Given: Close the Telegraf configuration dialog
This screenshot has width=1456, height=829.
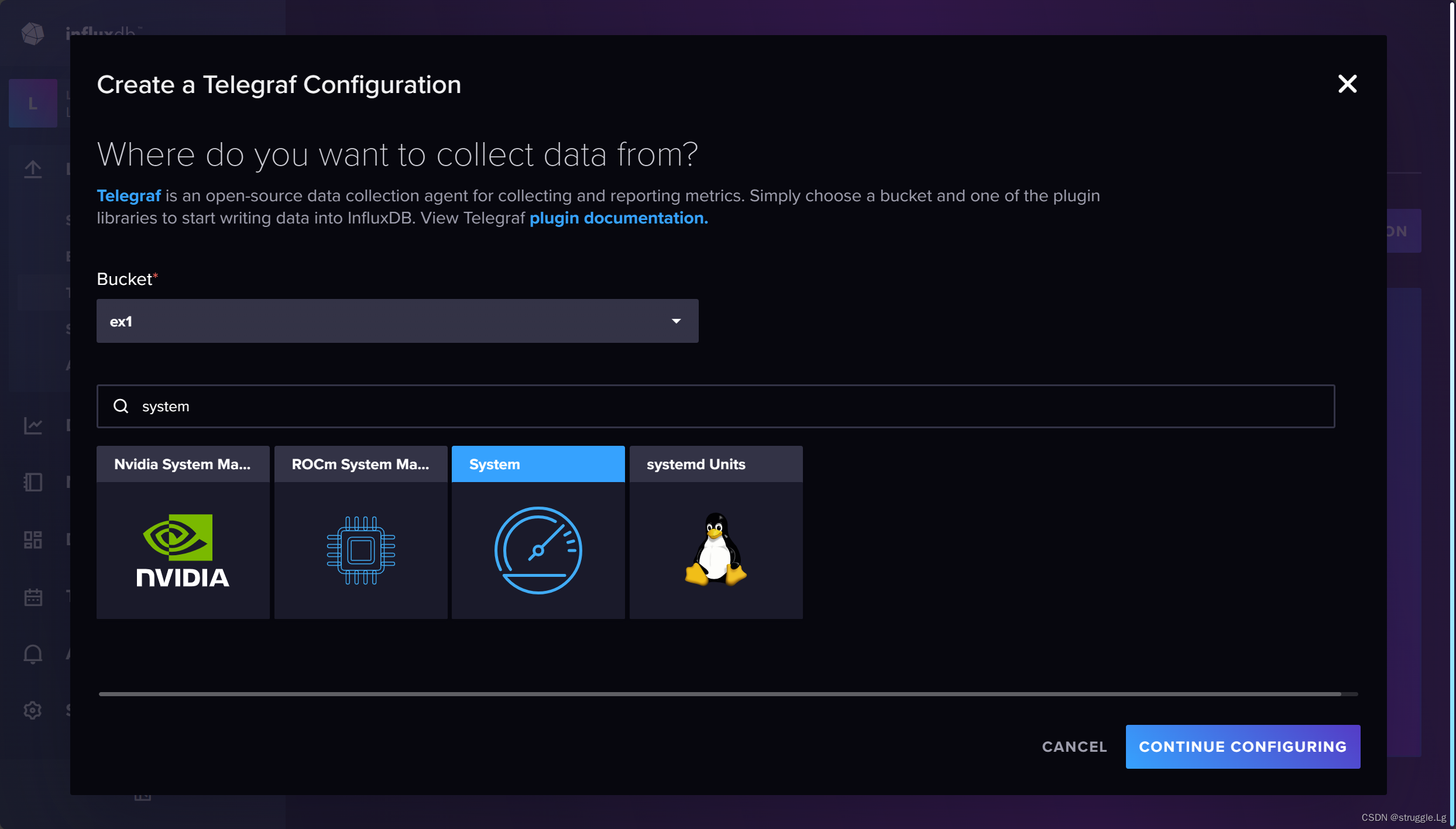Looking at the screenshot, I should 1347,84.
